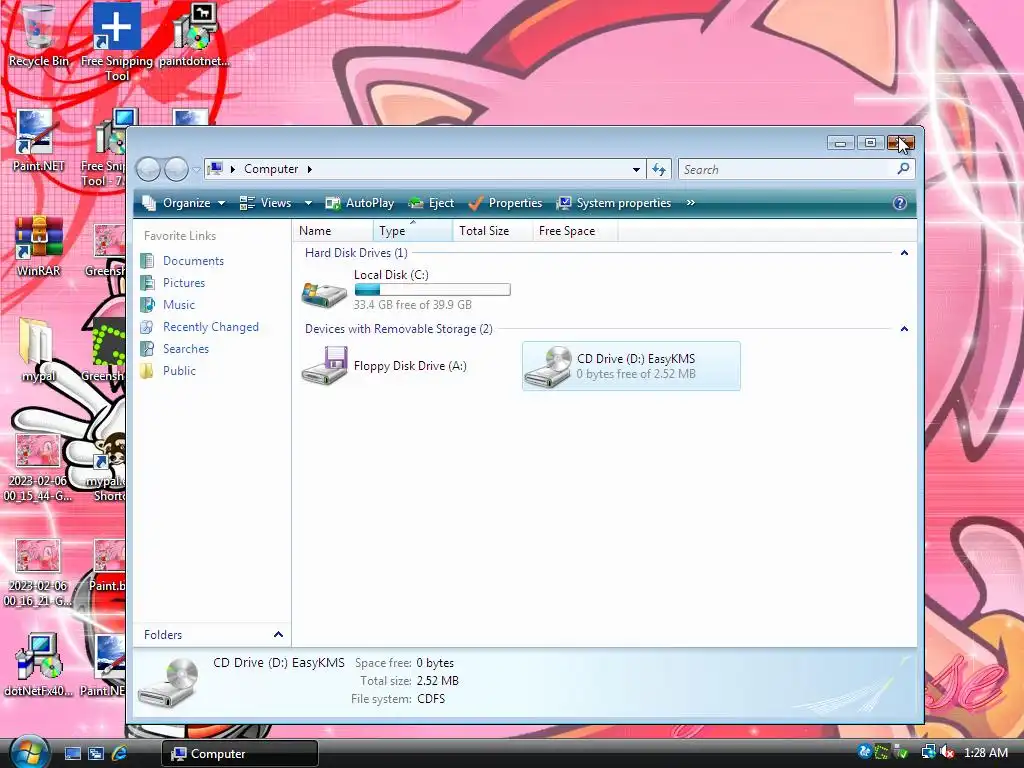The image size is (1024, 768).
Task: Sort by the Name column header
Action: 333,231
